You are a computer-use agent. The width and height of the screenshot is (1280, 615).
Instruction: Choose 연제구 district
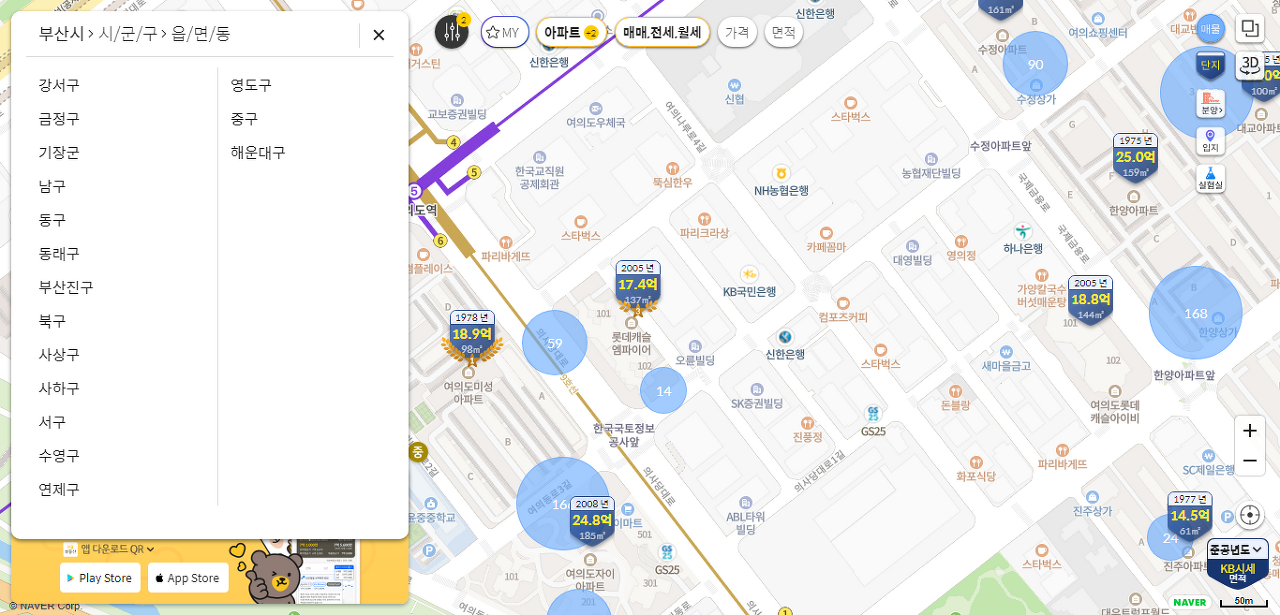tap(59, 489)
